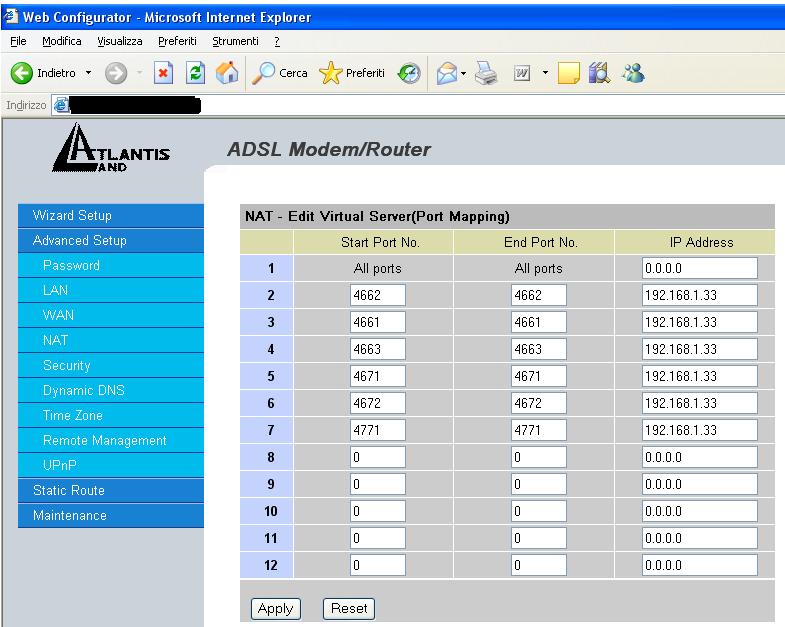
Task: Click the Indietro back arrow icon
Action: (22, 73)
